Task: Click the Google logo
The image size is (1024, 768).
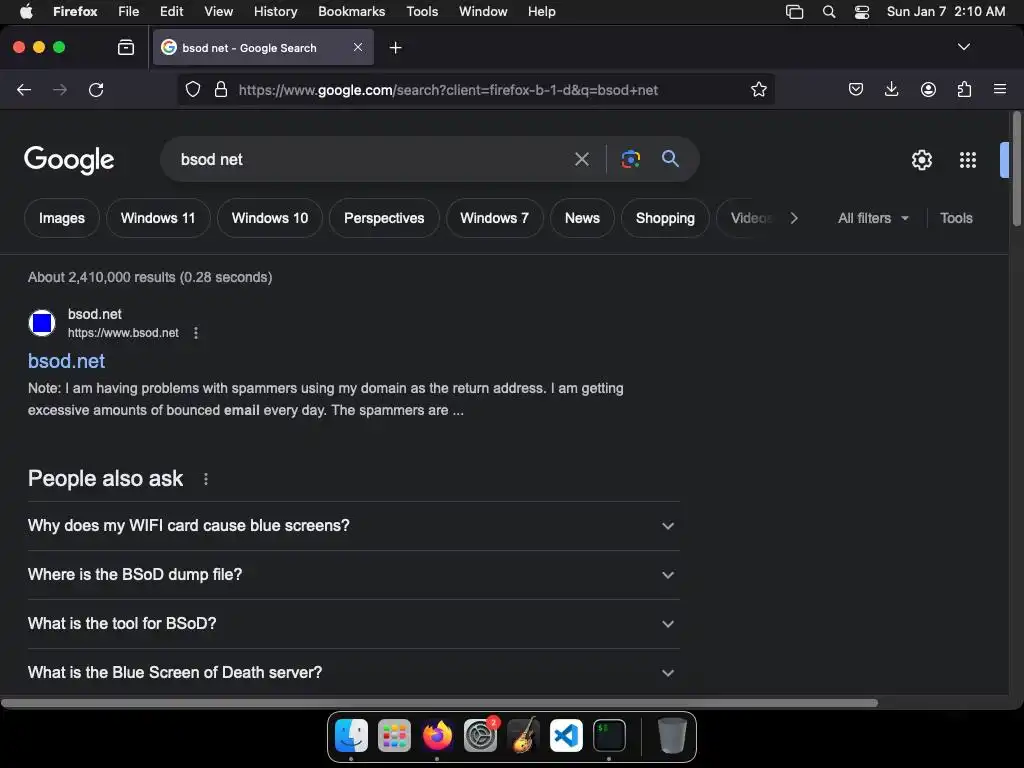Action: coord(69,160)
